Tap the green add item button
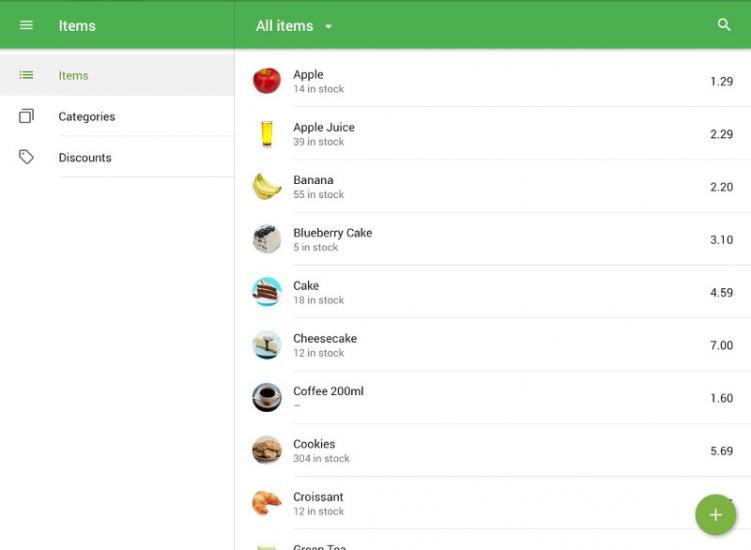 click(715, 515)
